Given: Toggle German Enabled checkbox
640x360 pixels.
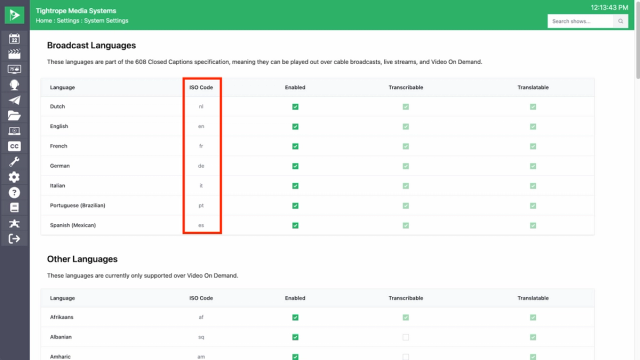Looking at the screenshot, I should click(x=295, y=166).
